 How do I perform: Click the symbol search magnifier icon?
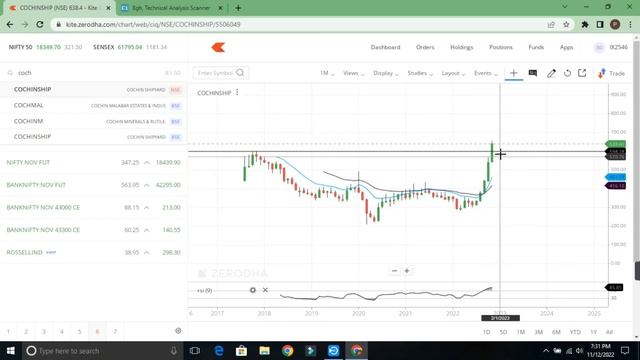(x=240, y=73)
